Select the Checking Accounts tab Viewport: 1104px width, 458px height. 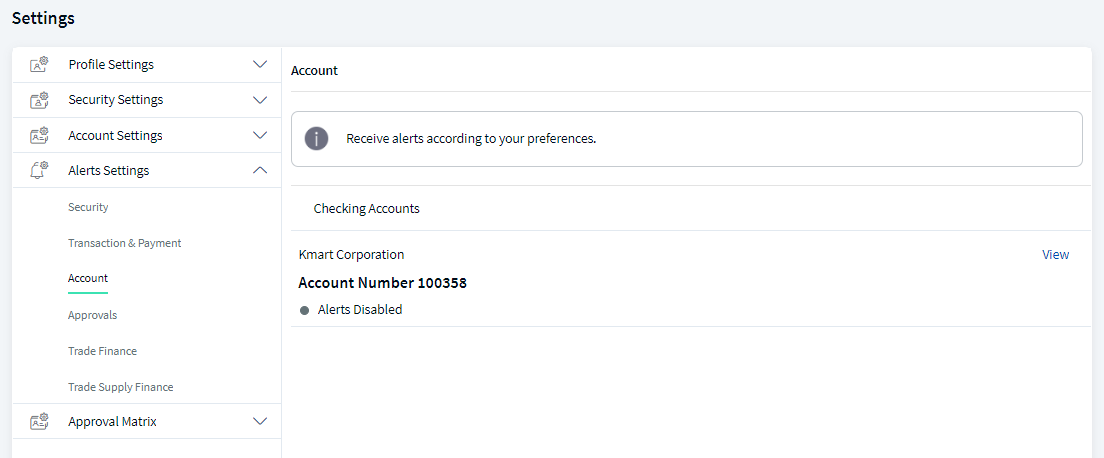(x=367, y=209)
